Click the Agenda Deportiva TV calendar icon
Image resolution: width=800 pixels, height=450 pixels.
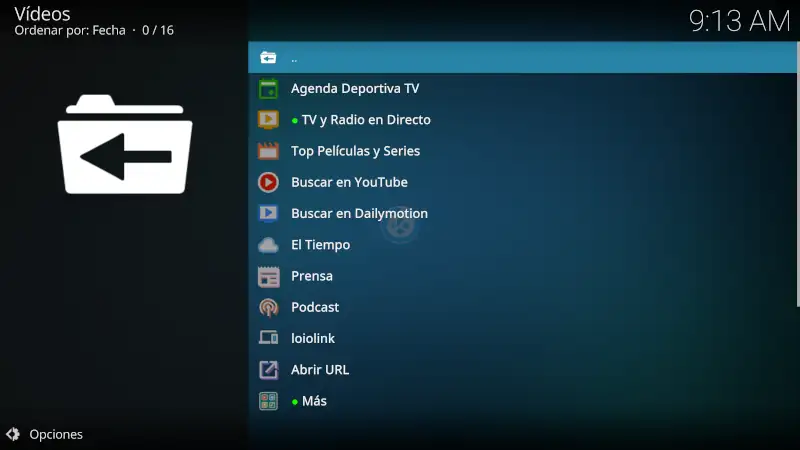268,89
